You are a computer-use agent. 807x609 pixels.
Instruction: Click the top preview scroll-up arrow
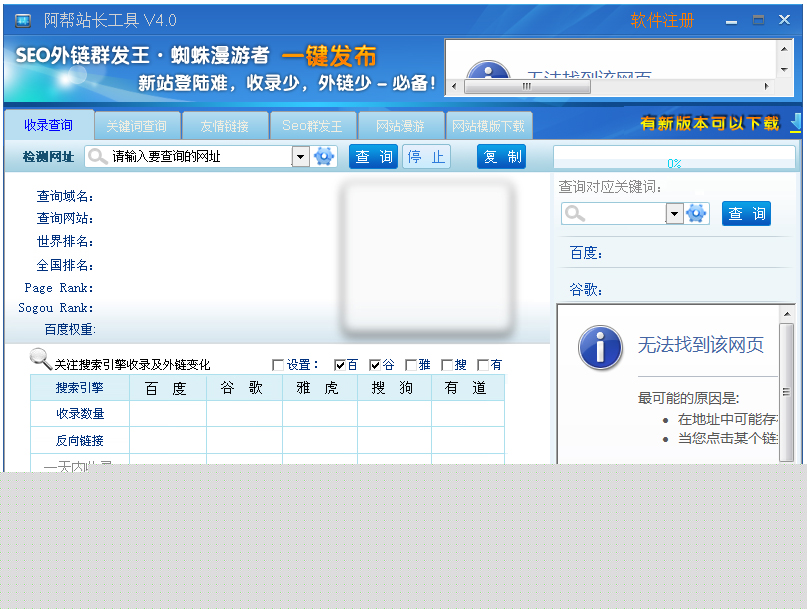tap(784, 49)
